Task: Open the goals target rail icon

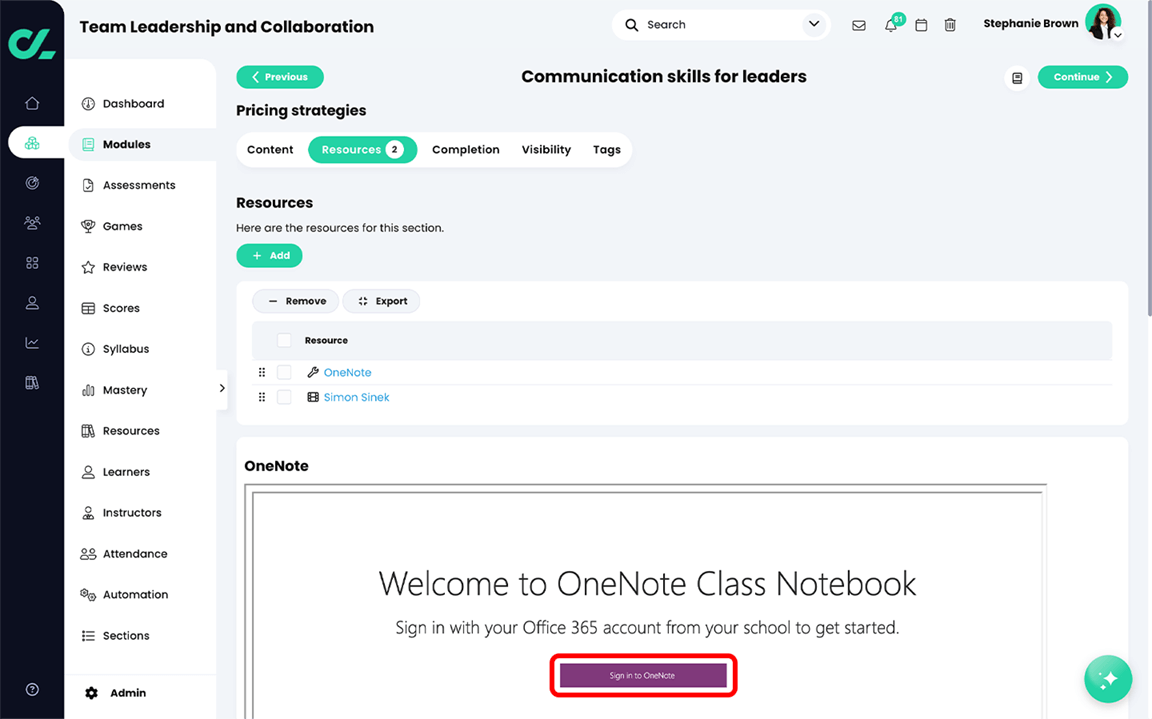Action: tap(32, 183)
